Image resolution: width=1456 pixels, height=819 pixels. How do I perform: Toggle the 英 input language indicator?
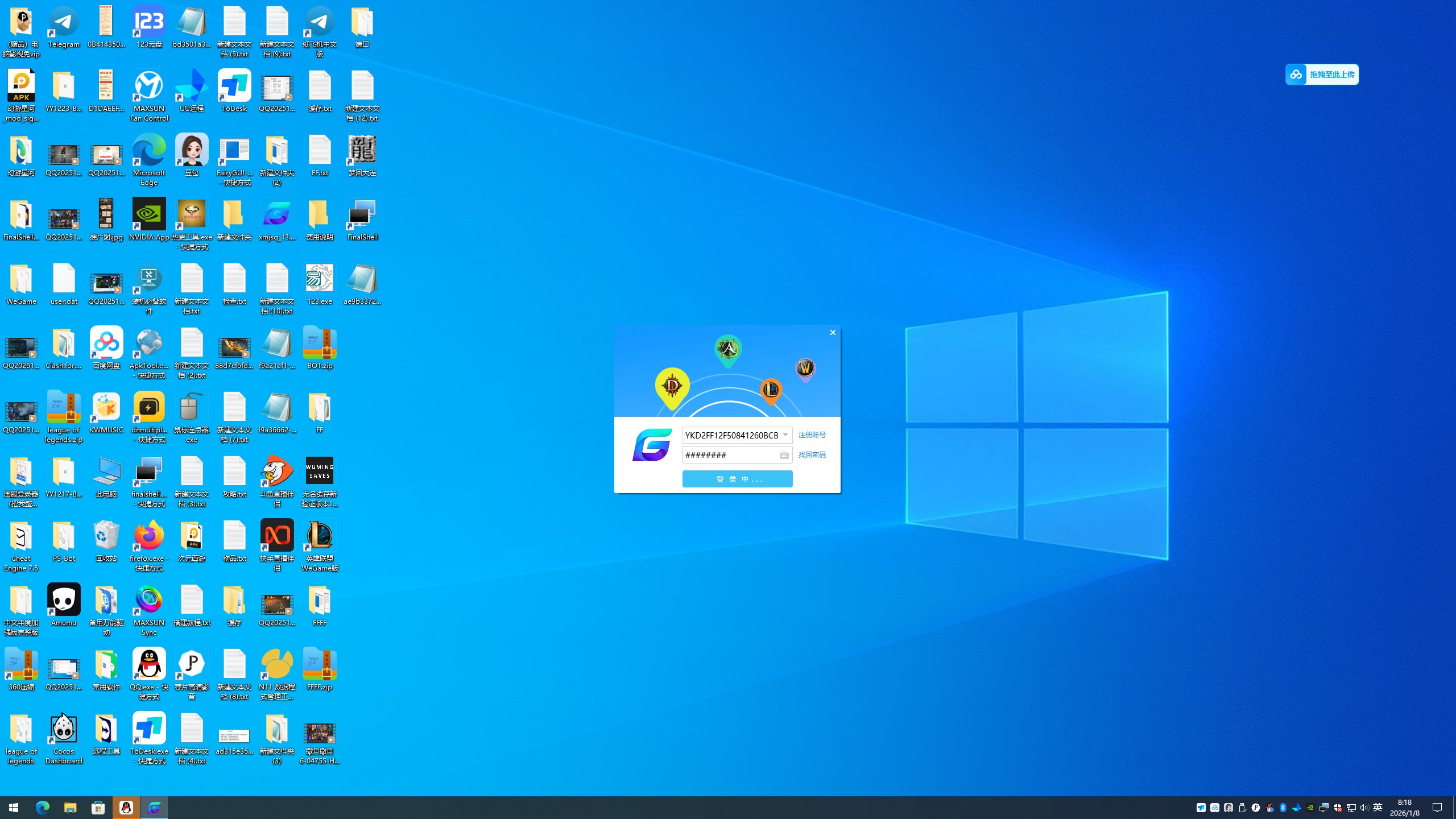coord(1378,808)
